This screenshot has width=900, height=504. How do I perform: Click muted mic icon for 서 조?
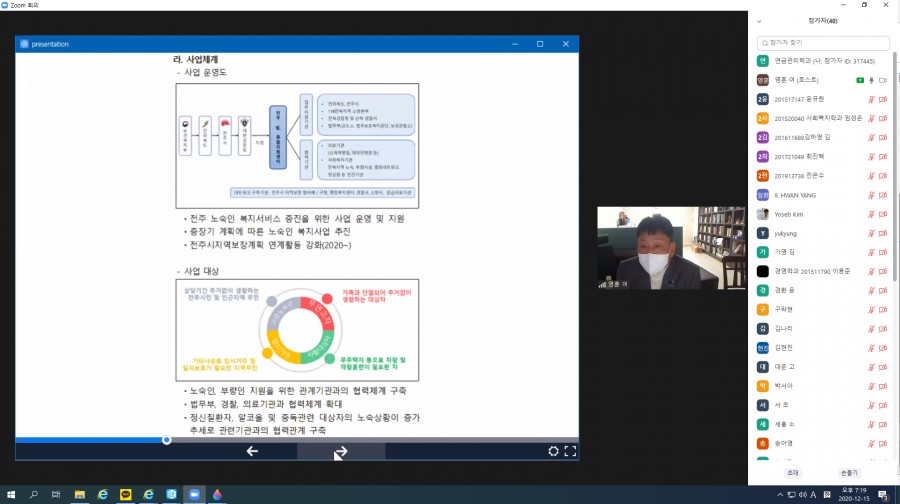(x=871, y=405)
